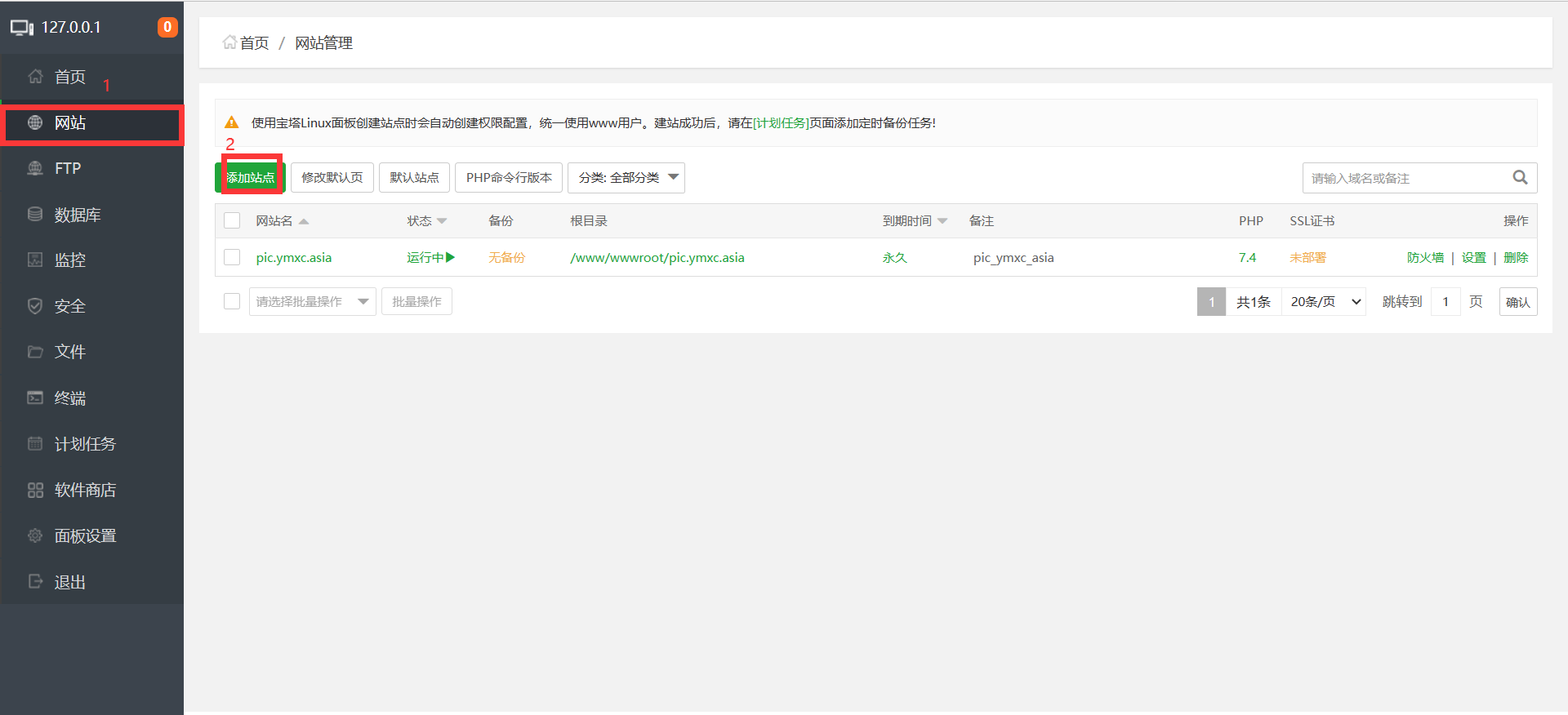This screenshot has height=715, width=1568.
Task: Click the search magnifier icon
Action: coord(1519,178)
